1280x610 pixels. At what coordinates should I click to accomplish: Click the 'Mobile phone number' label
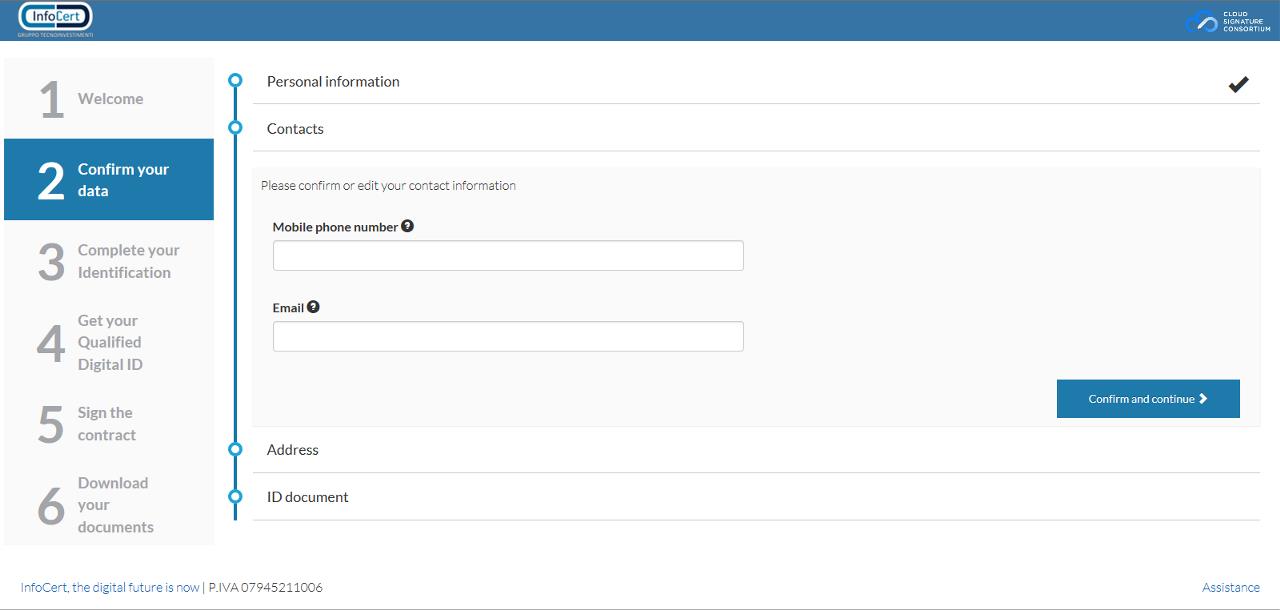tap(335, 227)
